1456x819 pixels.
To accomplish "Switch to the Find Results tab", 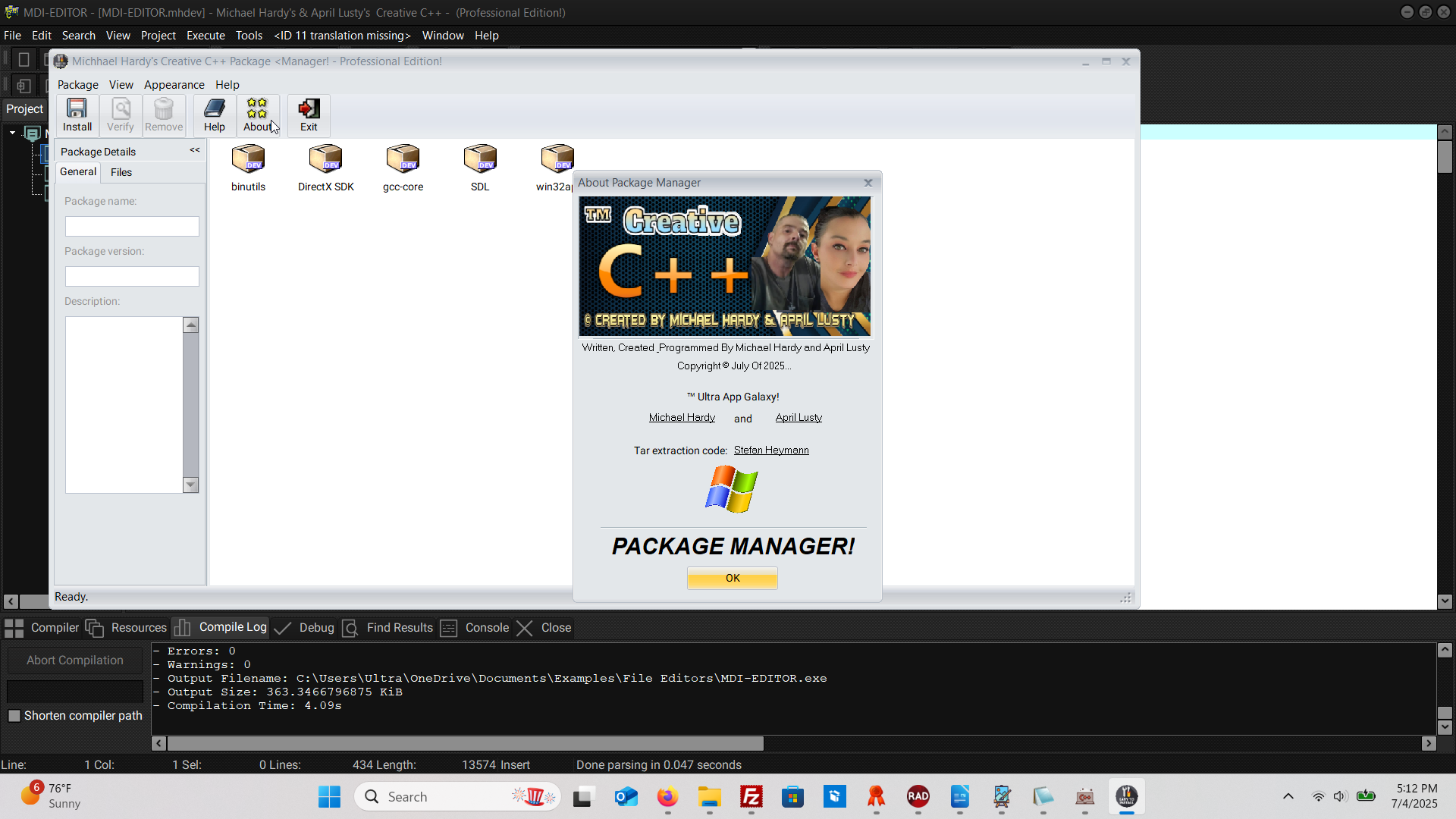I will tap(388, 628).
